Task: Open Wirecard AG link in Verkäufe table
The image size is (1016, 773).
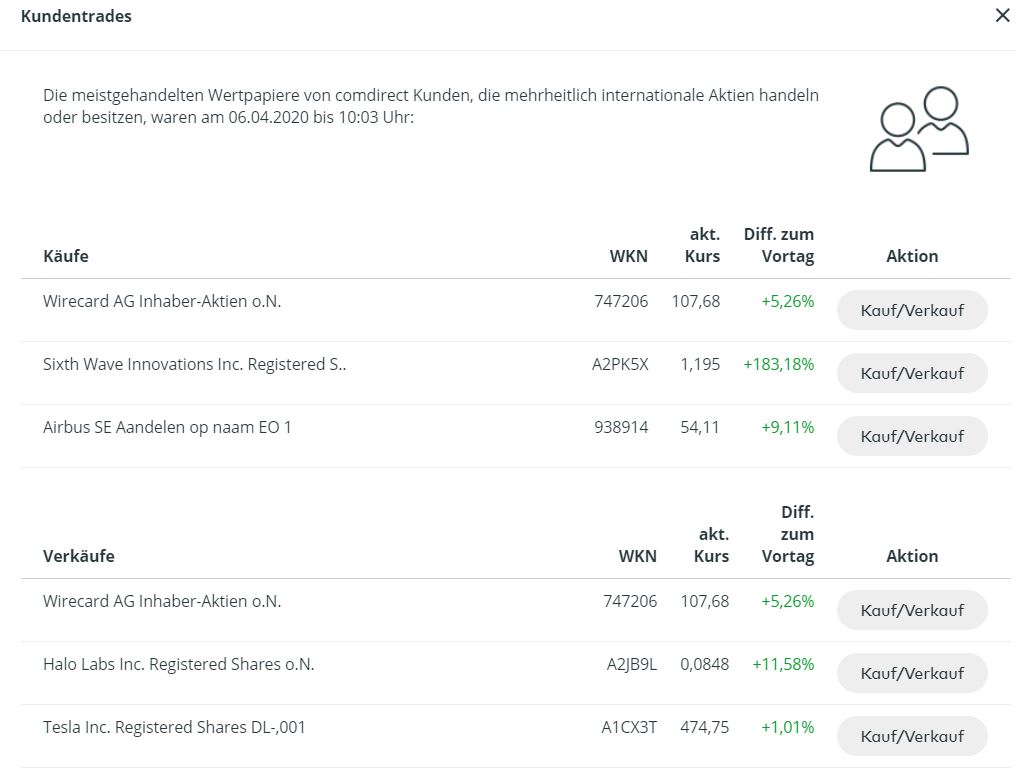Action: tap(162, 601)
